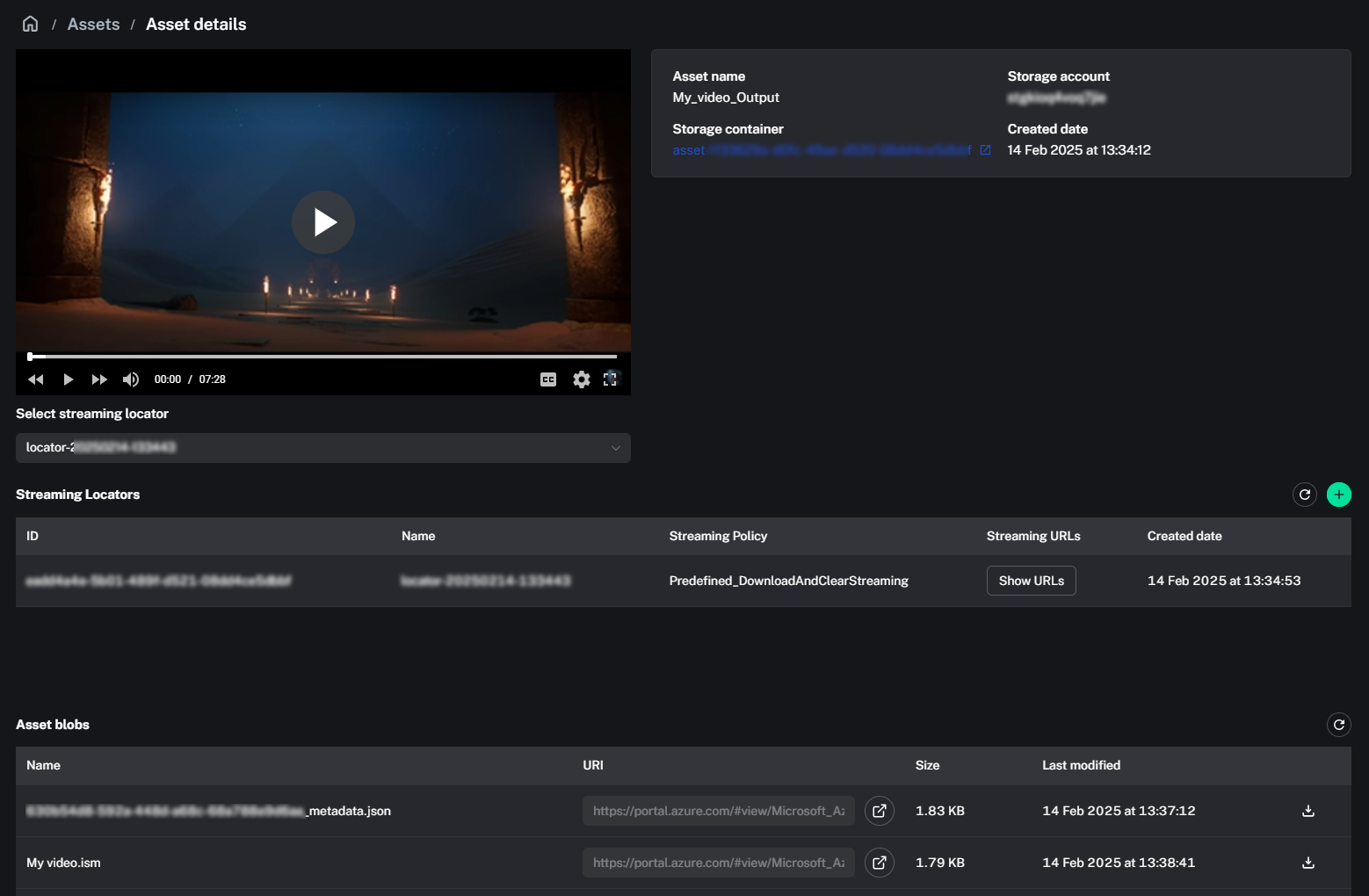Click the asset name My_video_Output

tap(726, 98)
